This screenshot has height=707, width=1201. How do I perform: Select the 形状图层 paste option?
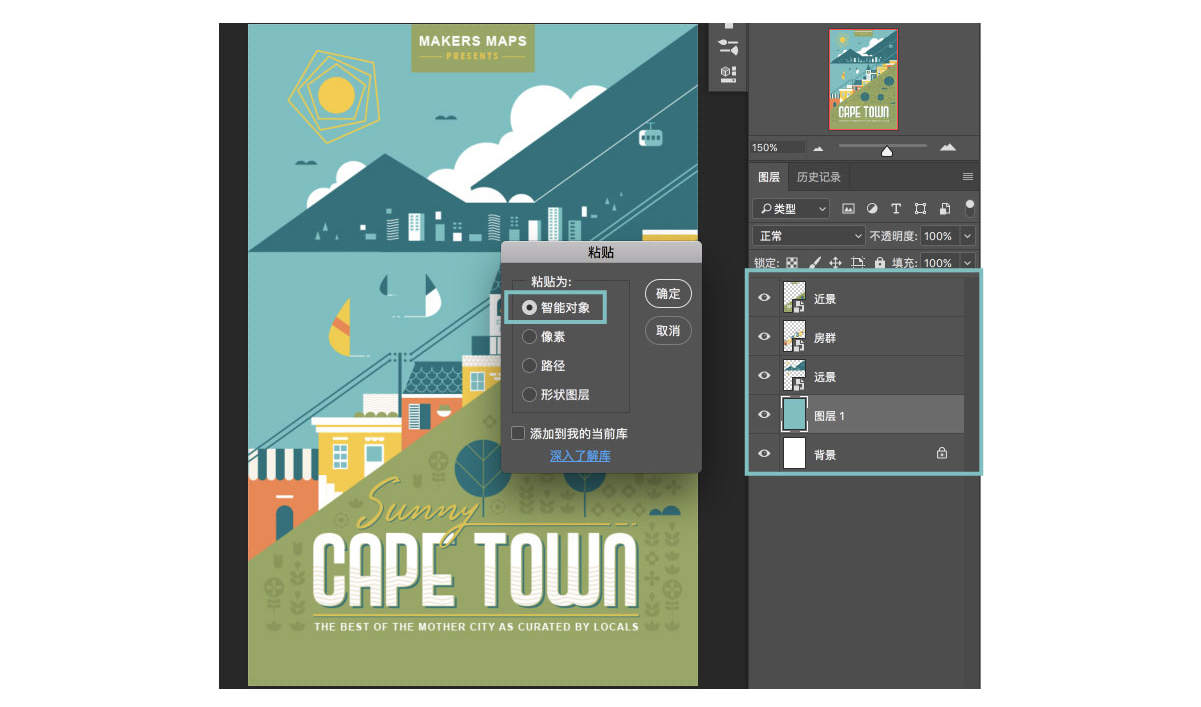point(530,395)
